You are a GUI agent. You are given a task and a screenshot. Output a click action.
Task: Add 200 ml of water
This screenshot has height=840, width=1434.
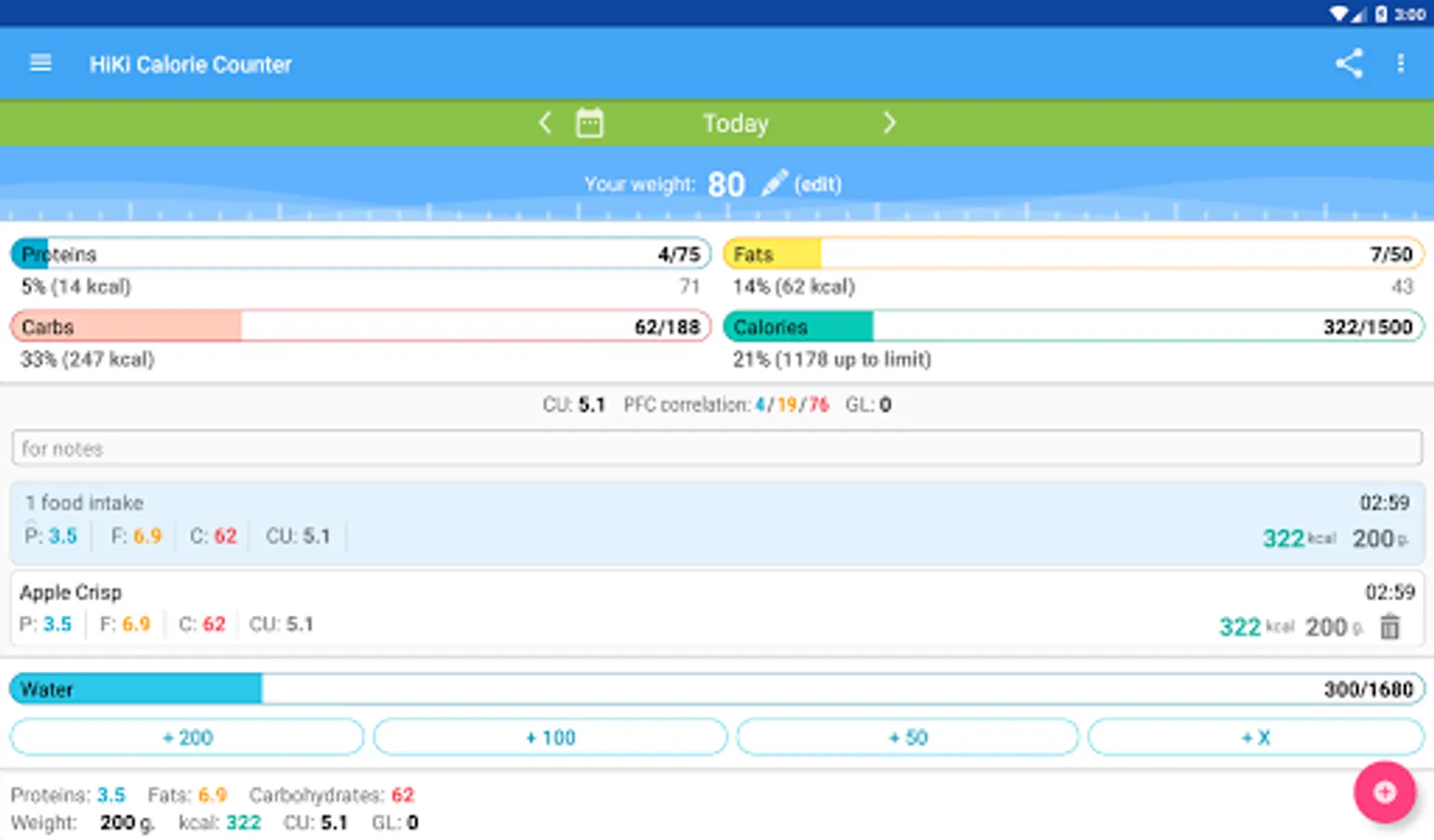187,737
